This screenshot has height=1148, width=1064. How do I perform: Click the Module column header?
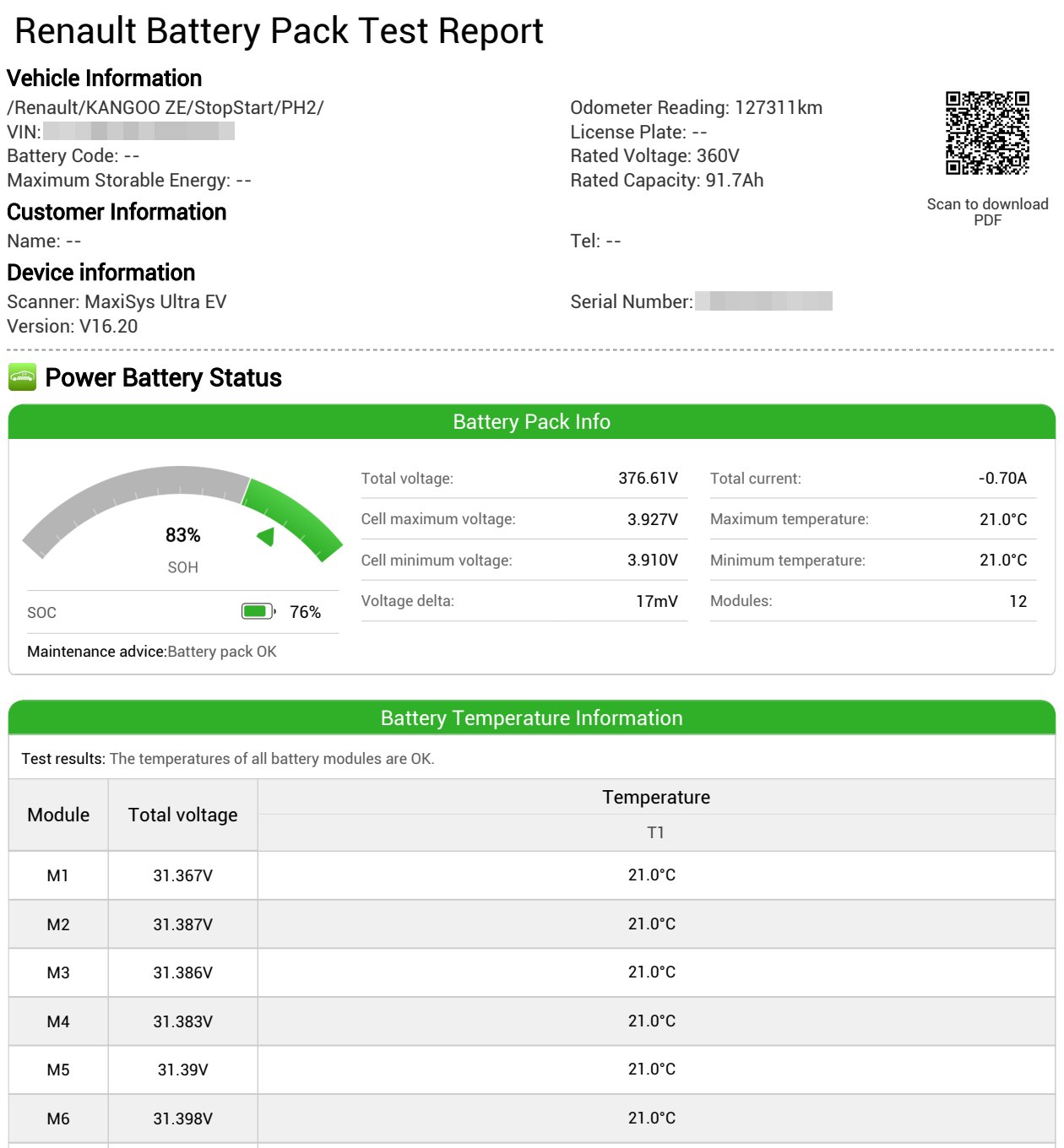[58, 815]
